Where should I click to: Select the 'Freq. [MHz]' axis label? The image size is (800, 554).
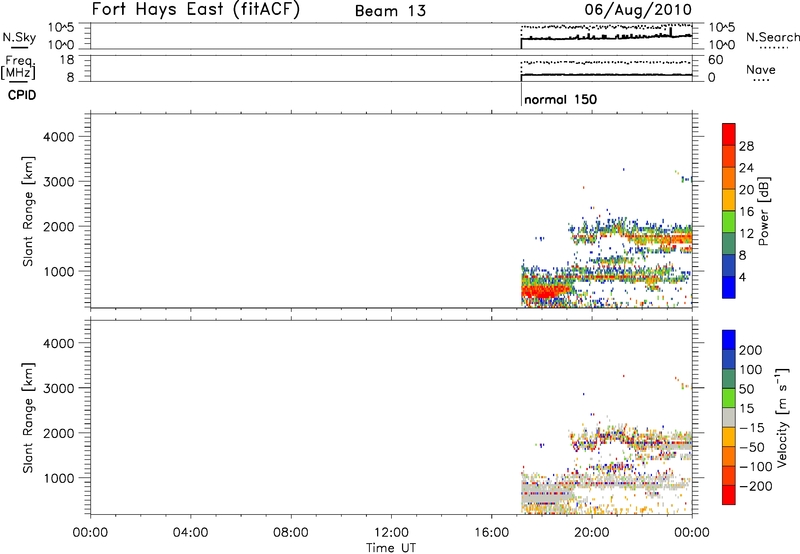19,67
